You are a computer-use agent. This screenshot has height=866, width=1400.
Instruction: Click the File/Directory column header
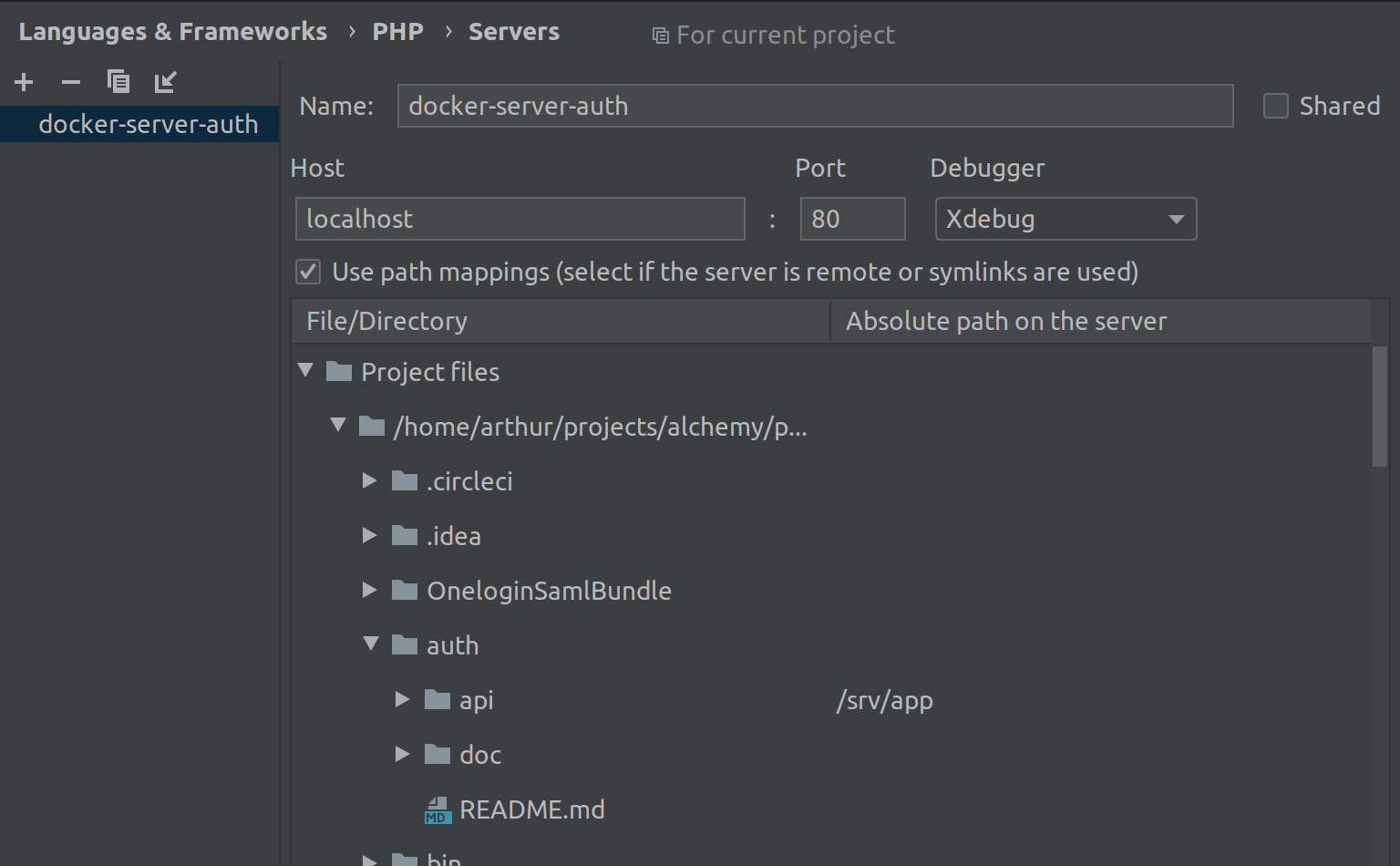(x=561, y=321)
